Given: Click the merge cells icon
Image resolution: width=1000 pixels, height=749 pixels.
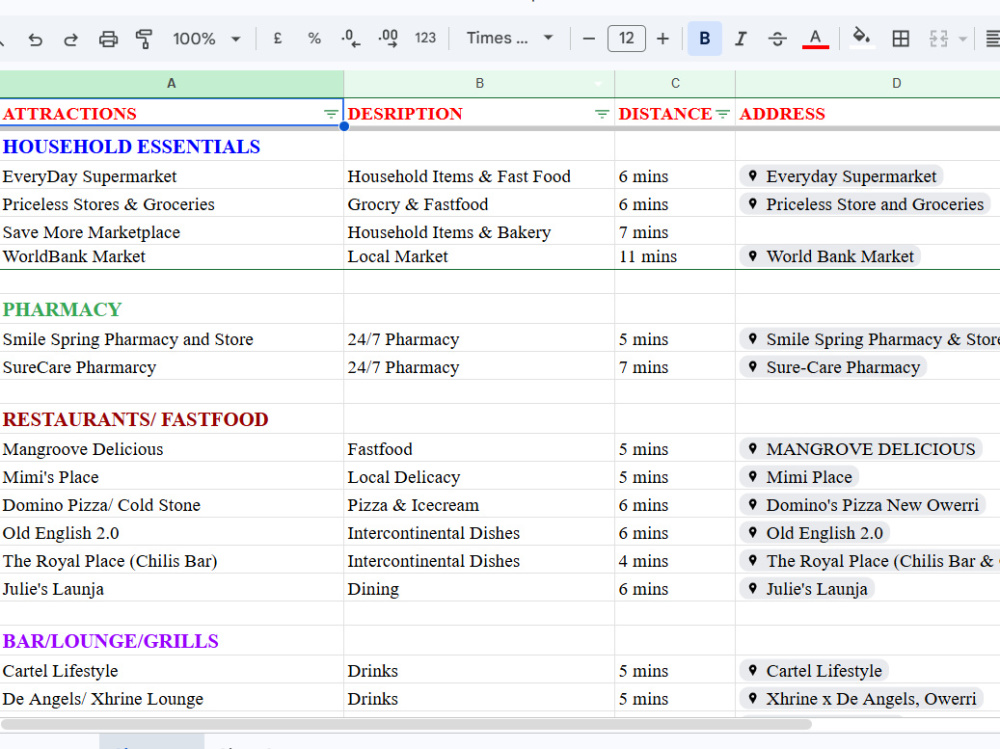Looking at the screenshot, I should tap(939, 39).
